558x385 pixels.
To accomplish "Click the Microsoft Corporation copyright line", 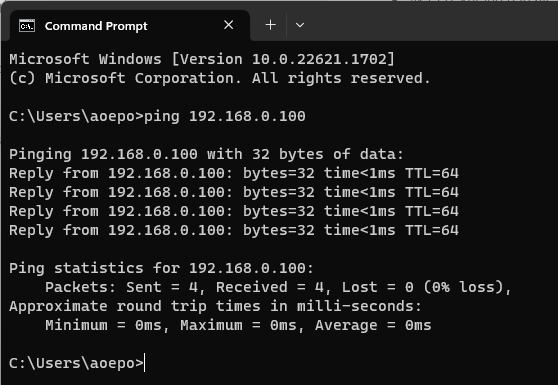I will (220, 78).
